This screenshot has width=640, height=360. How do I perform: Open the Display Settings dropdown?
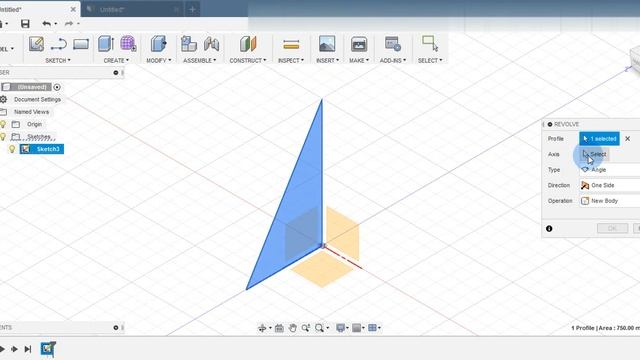coord(342,328)
